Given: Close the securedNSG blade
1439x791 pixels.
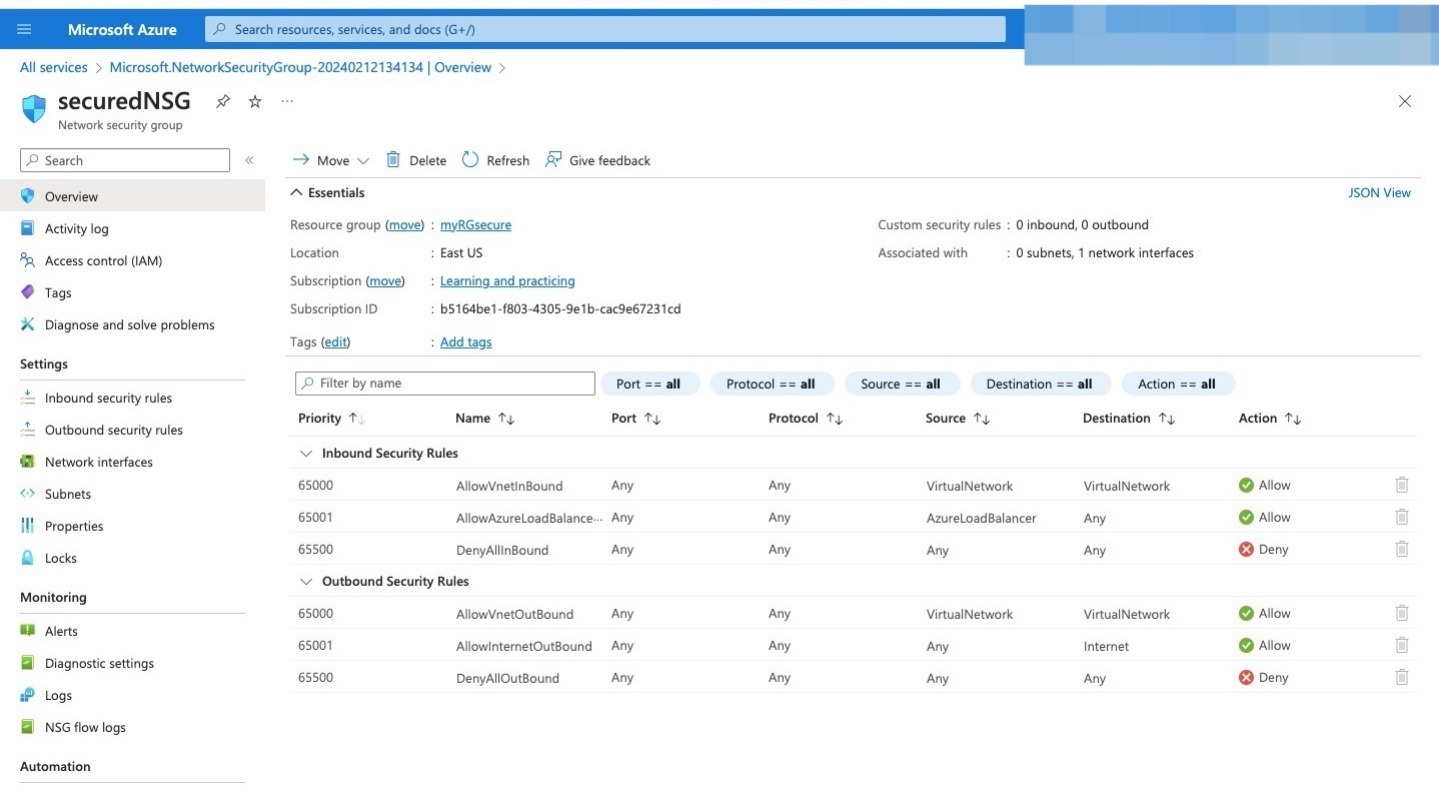Looking at the screenshot, I should click(1404, 101).
